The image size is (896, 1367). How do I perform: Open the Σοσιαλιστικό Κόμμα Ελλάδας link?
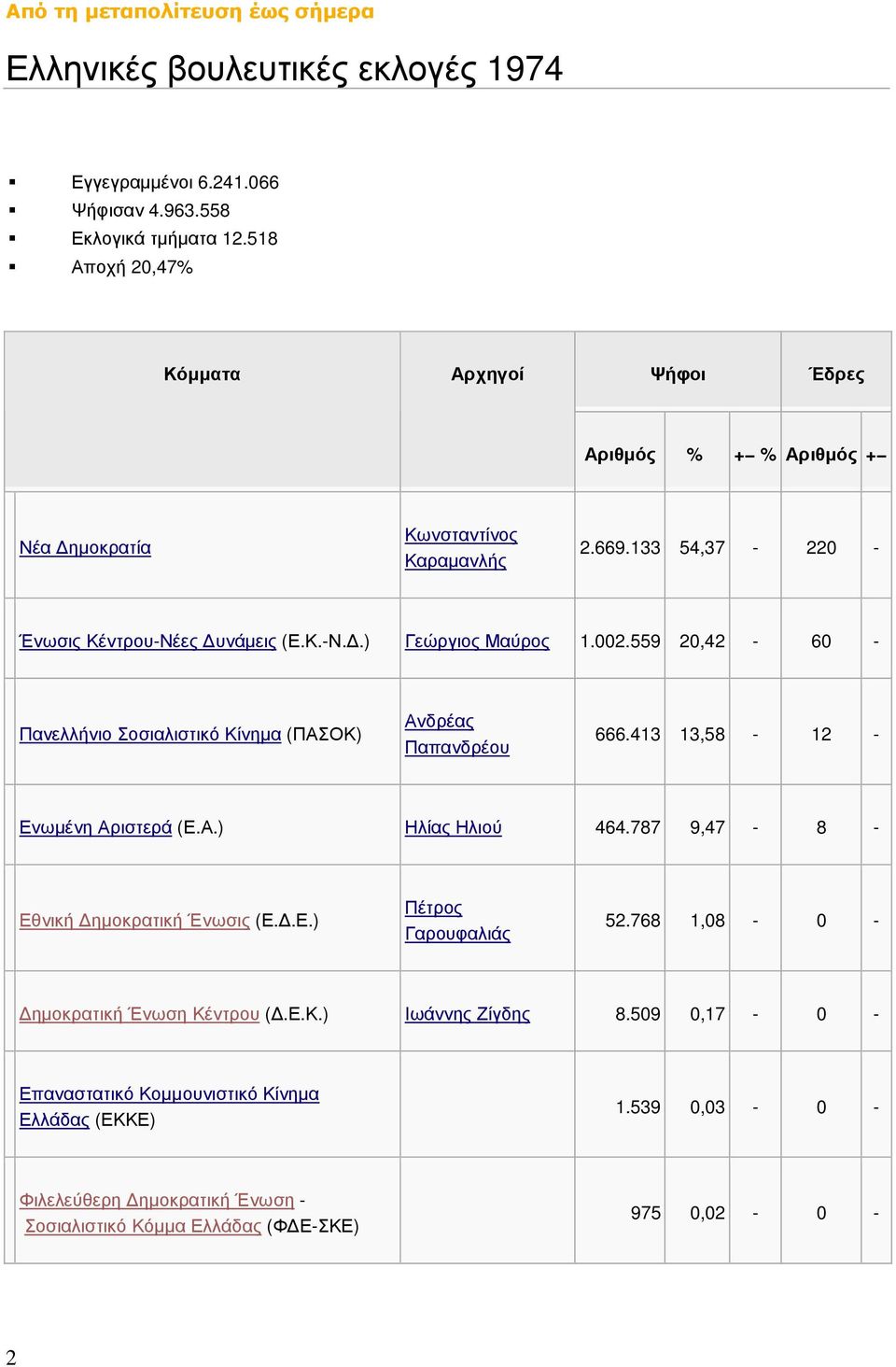[x=143, y=1227]
